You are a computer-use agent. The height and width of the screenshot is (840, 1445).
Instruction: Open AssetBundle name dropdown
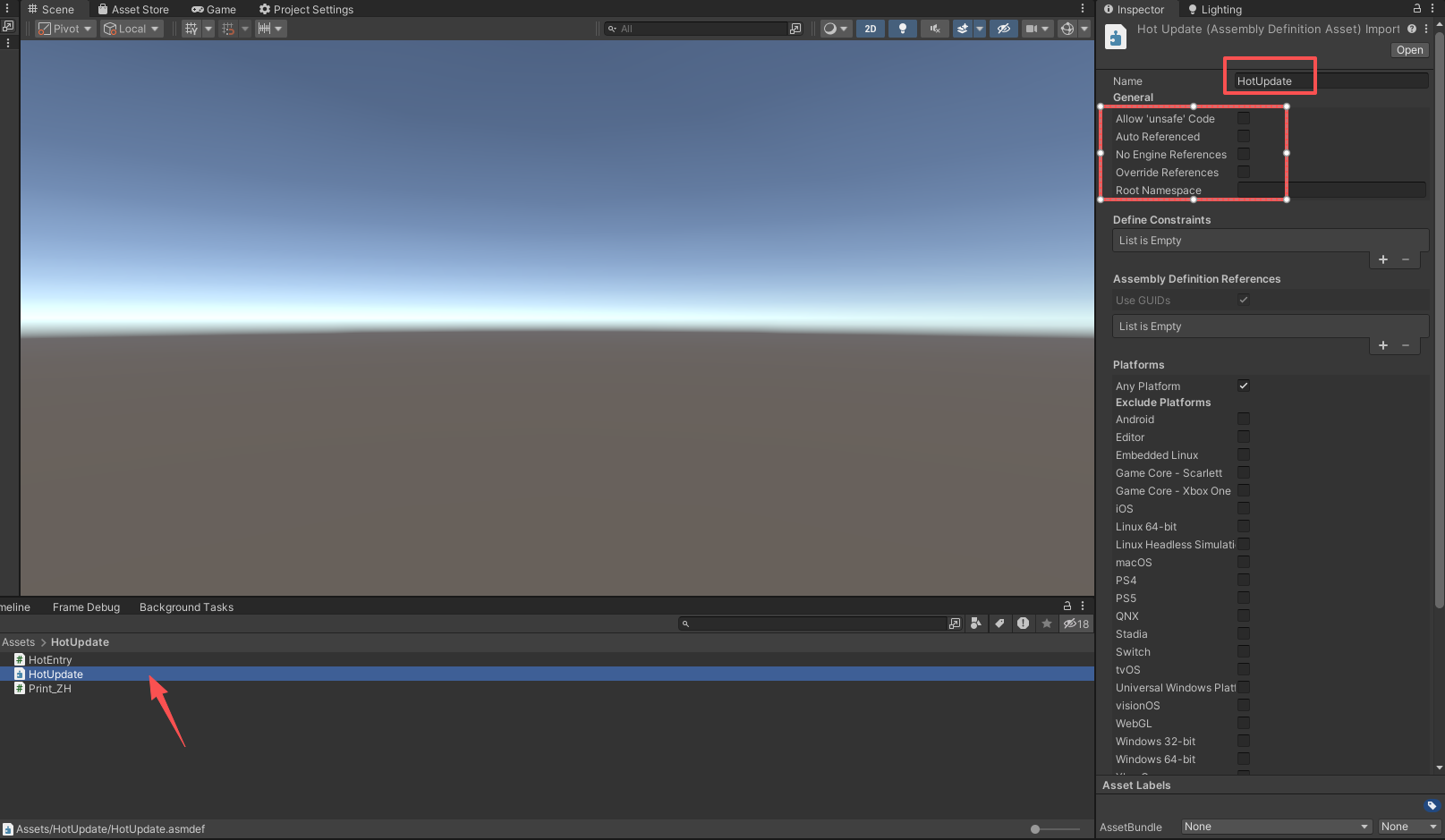[1277, 827]
